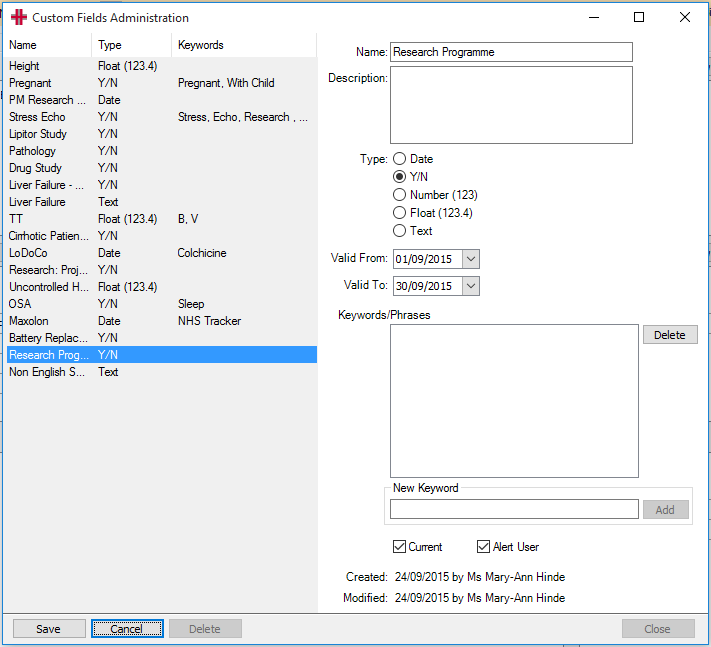Viewport: 711px width, 647px height.
Task: Minimize the Custom Fields Administration window
Action: pyautogui.click(x=594, y=17)
